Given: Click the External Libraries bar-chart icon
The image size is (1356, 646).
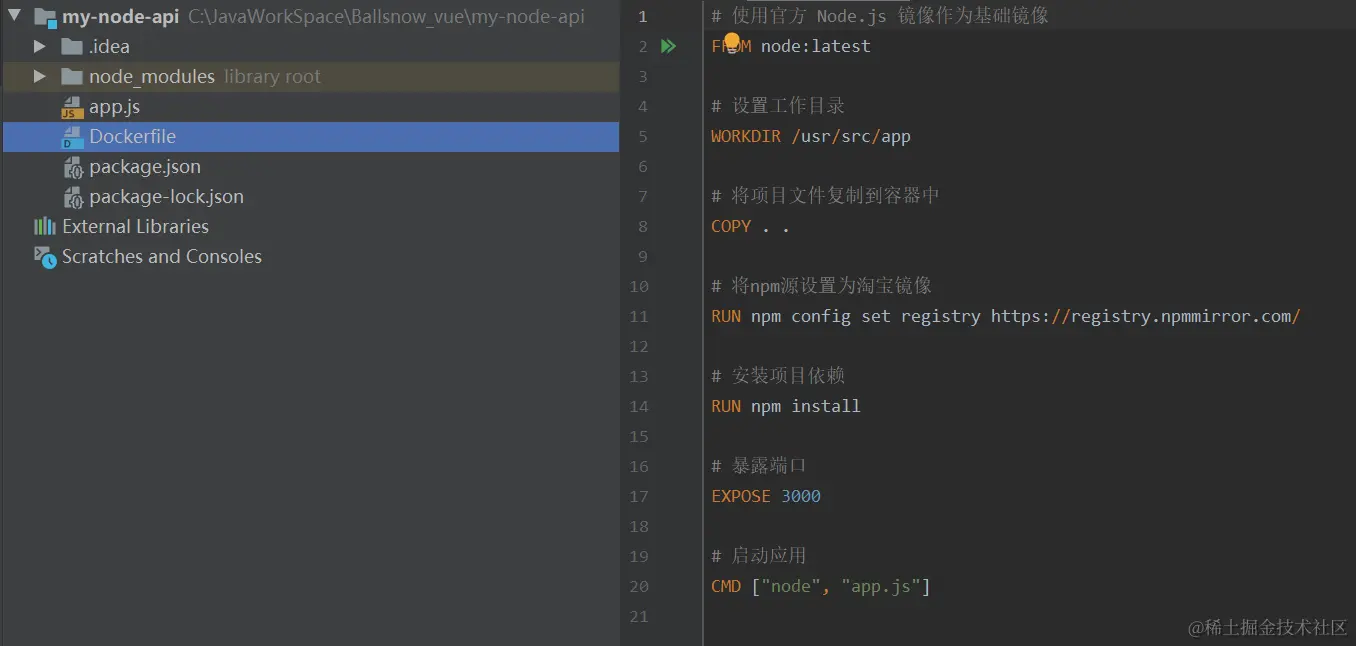Looking at the screenshot, I should click(x=45, y=227).
